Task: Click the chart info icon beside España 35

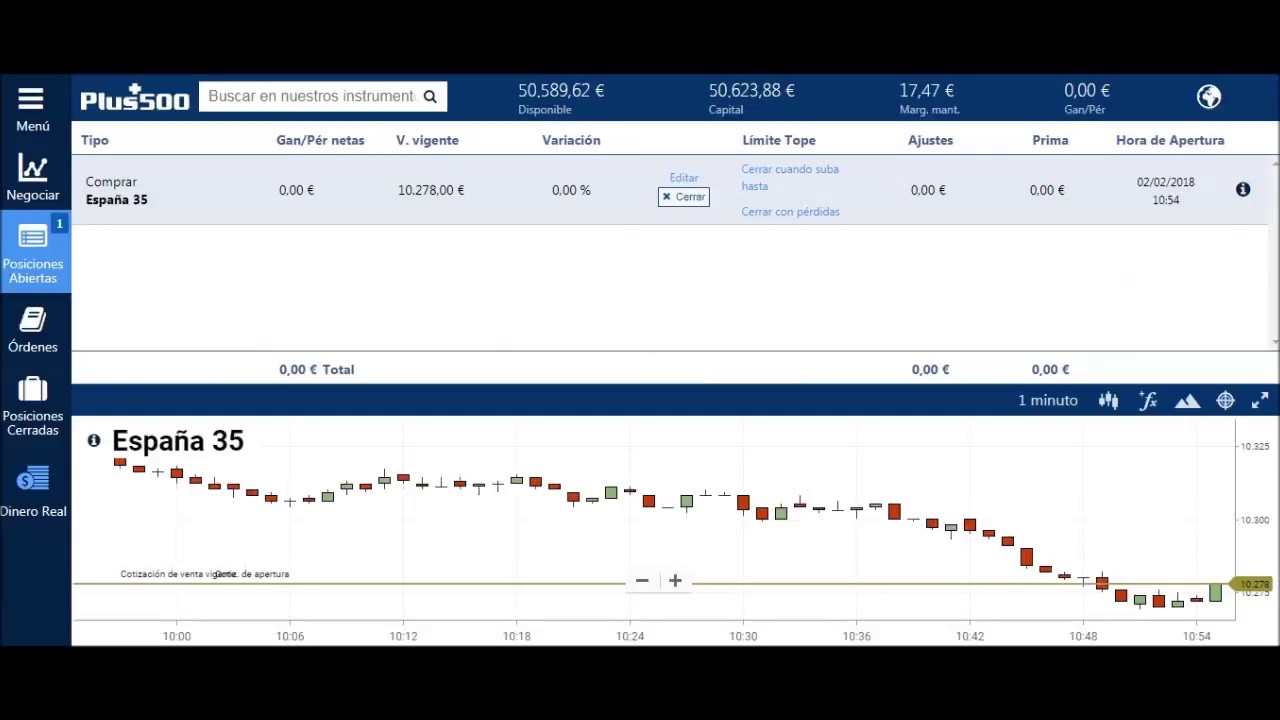Action: 94,440
